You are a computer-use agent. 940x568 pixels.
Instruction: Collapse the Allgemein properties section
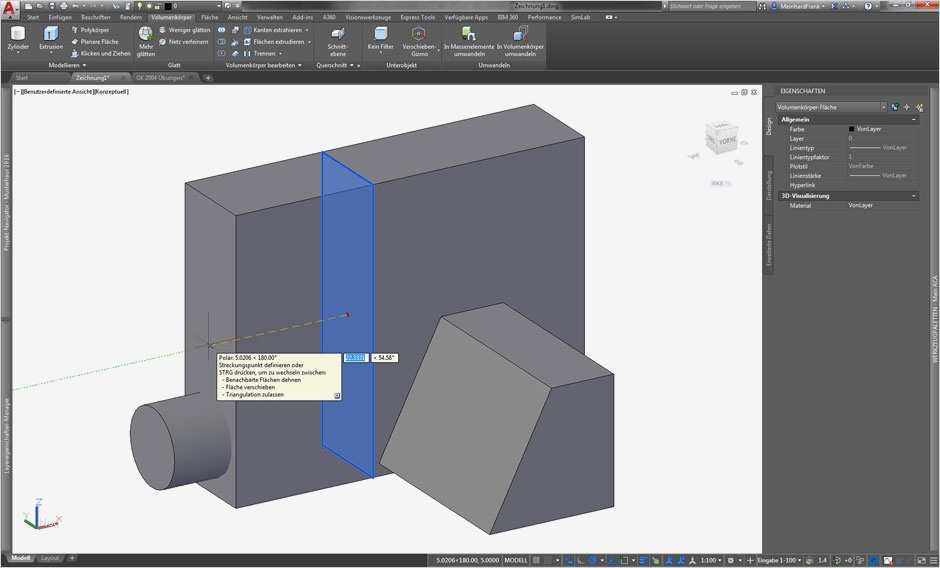coord(914,119)
